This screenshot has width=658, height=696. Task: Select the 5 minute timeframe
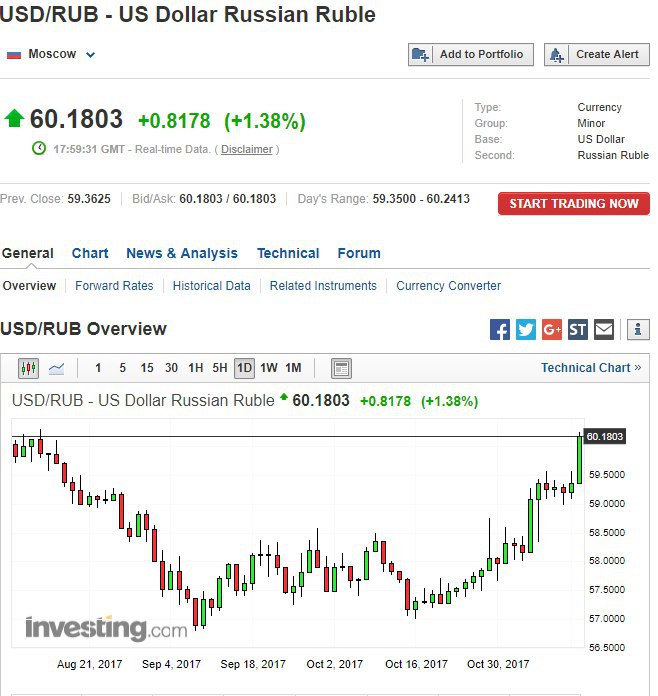pyautogui.click(x=123, y=368)
